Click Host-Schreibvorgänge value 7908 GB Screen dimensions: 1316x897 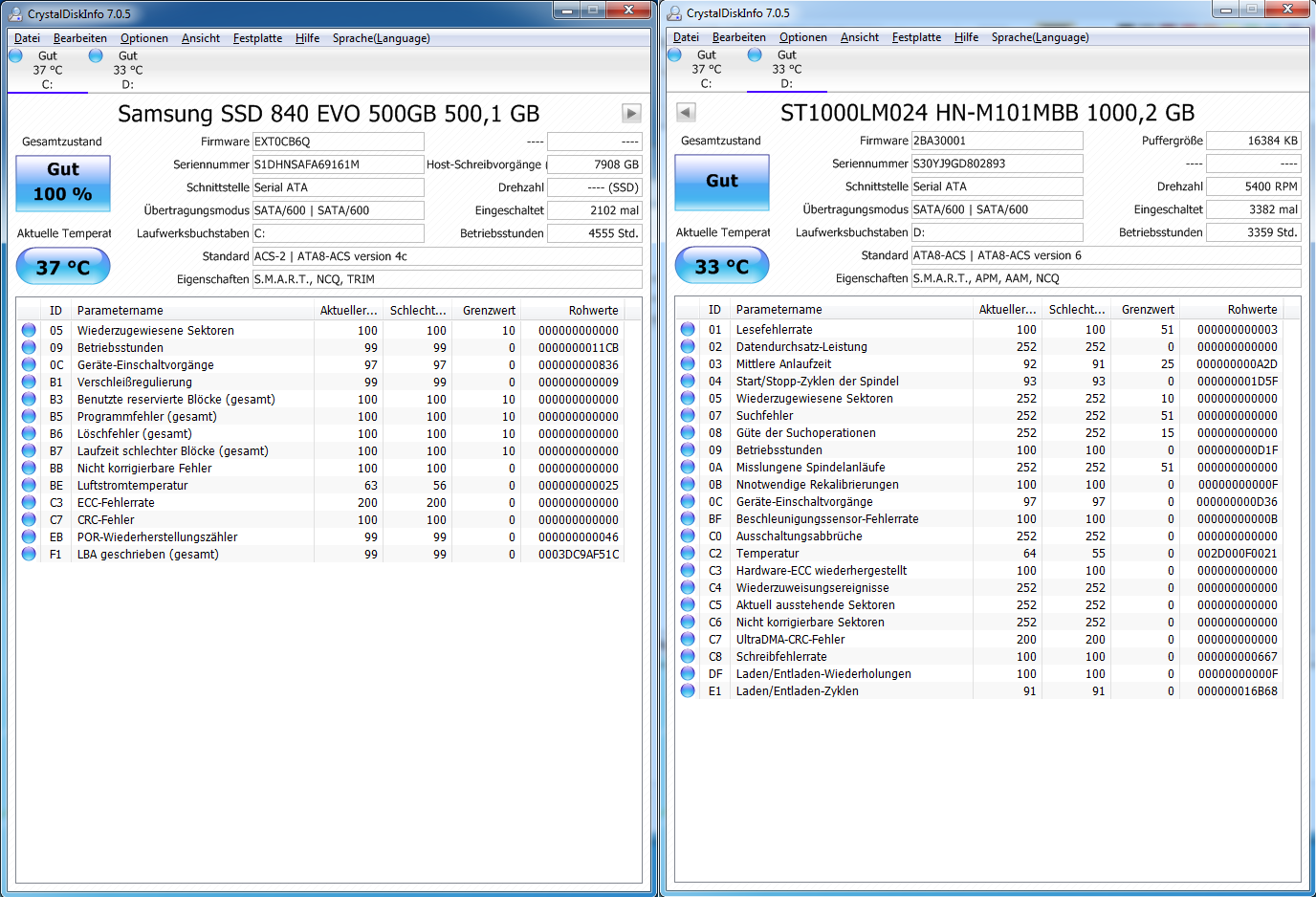coord(595,164)
